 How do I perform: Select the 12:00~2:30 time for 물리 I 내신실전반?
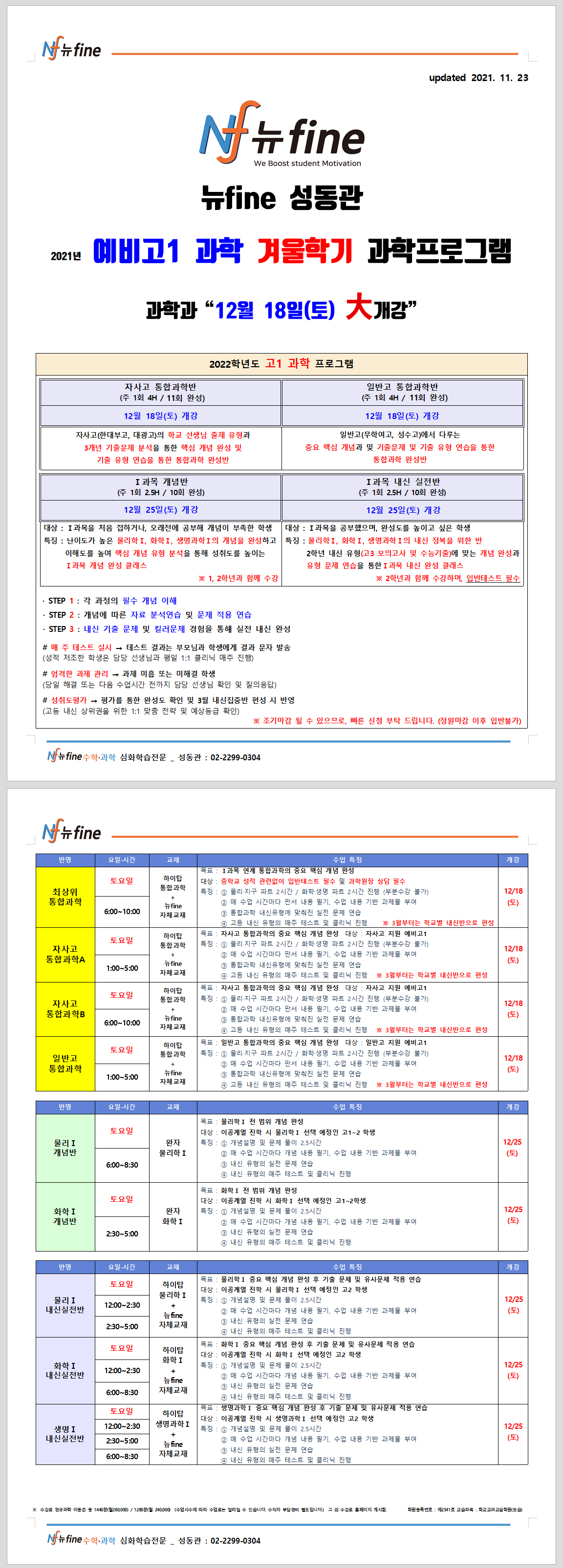click(x=122, y=1305)
